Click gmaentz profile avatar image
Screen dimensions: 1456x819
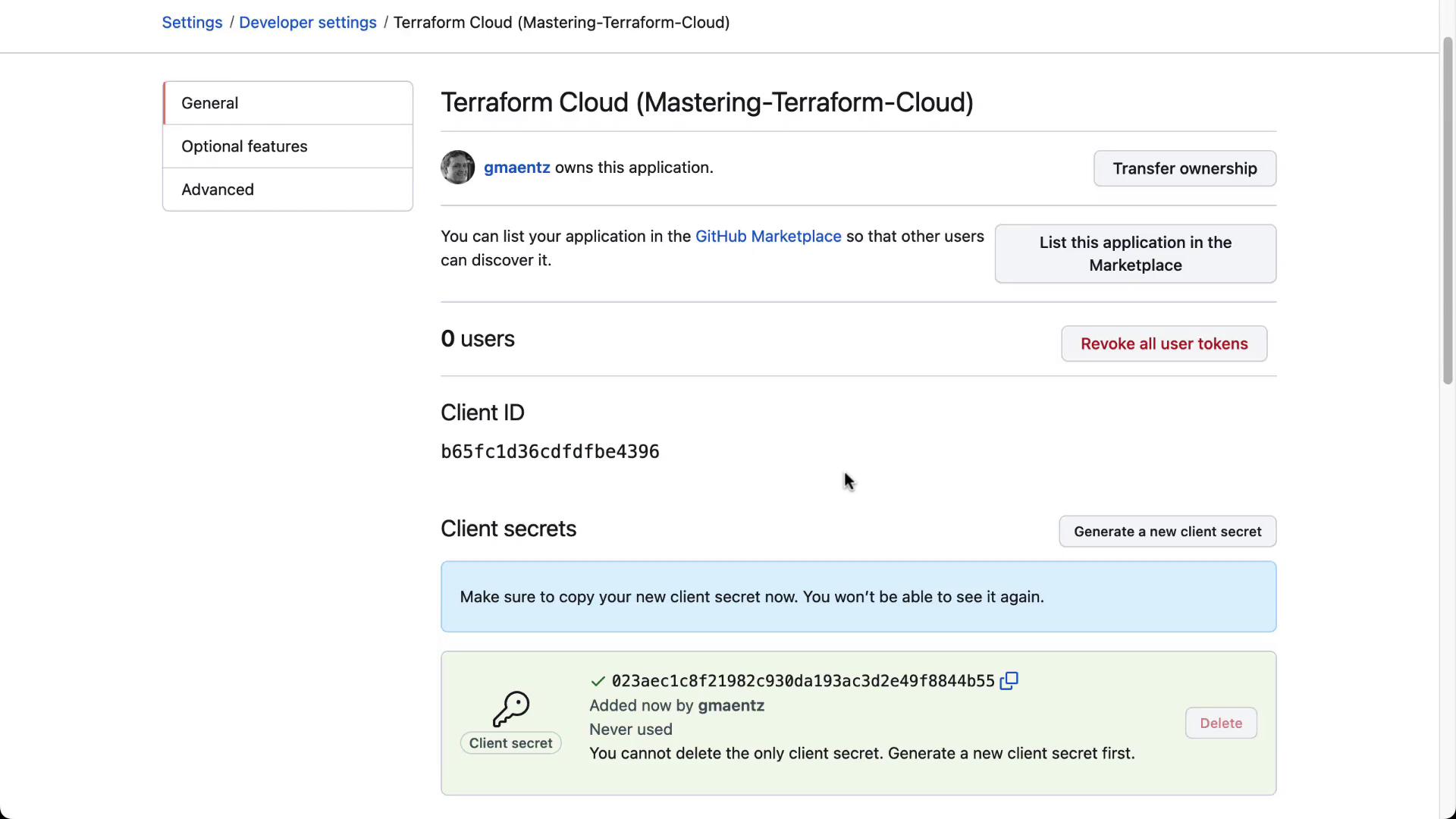click(x=457, y=168)
